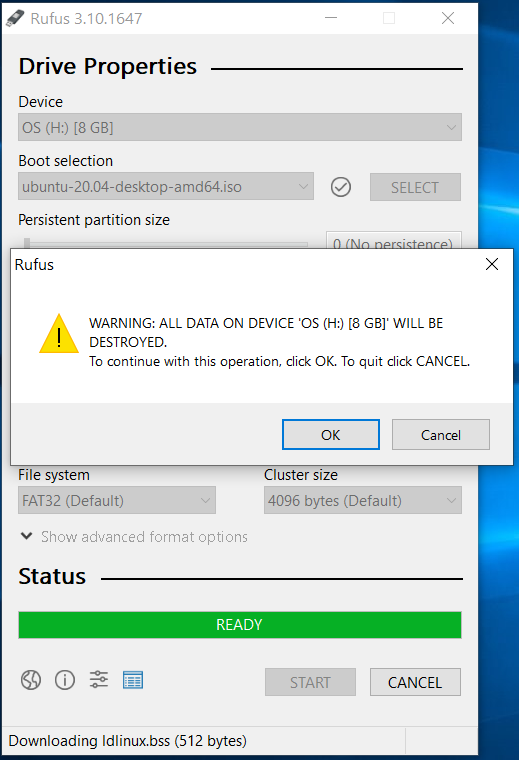Click the globe language icon
This screenshot has height=760, width=519.
(31, 680)
